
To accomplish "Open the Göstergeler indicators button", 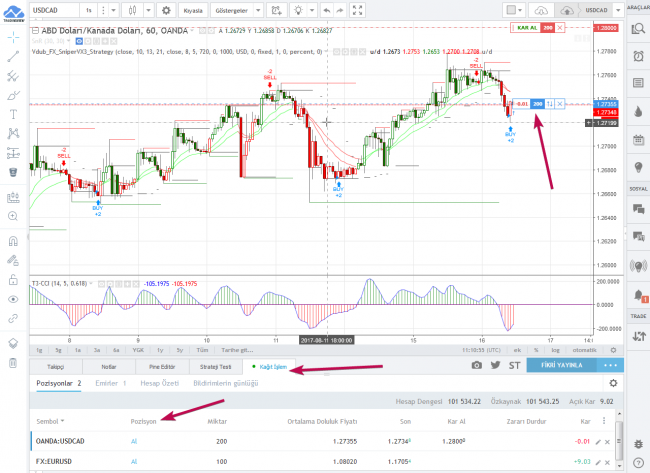I will coord(231,10).
